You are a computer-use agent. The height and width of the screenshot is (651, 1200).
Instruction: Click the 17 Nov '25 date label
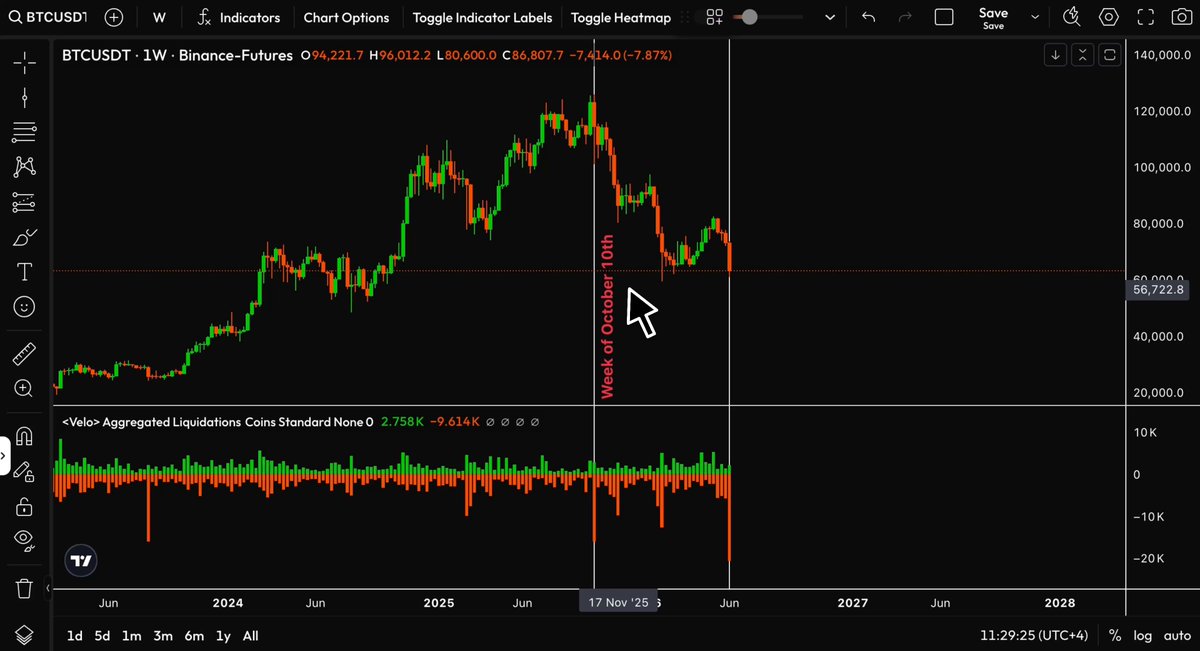point(619,603)
